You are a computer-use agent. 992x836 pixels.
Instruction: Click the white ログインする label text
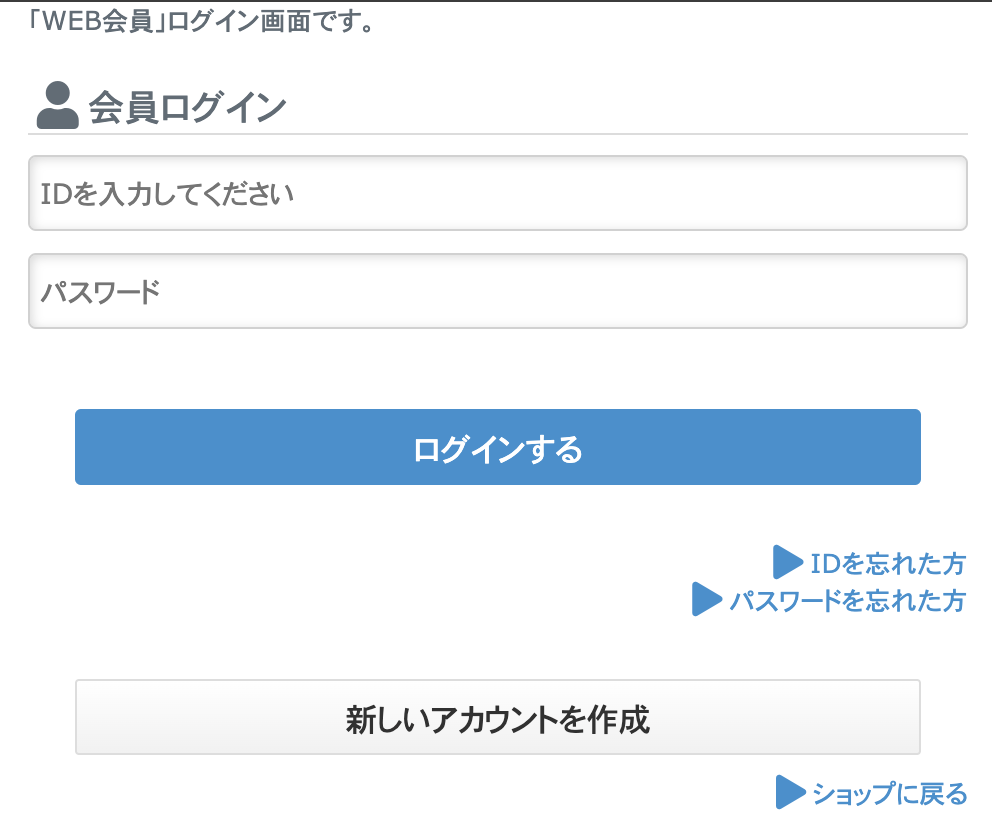(x=497, y=449)
